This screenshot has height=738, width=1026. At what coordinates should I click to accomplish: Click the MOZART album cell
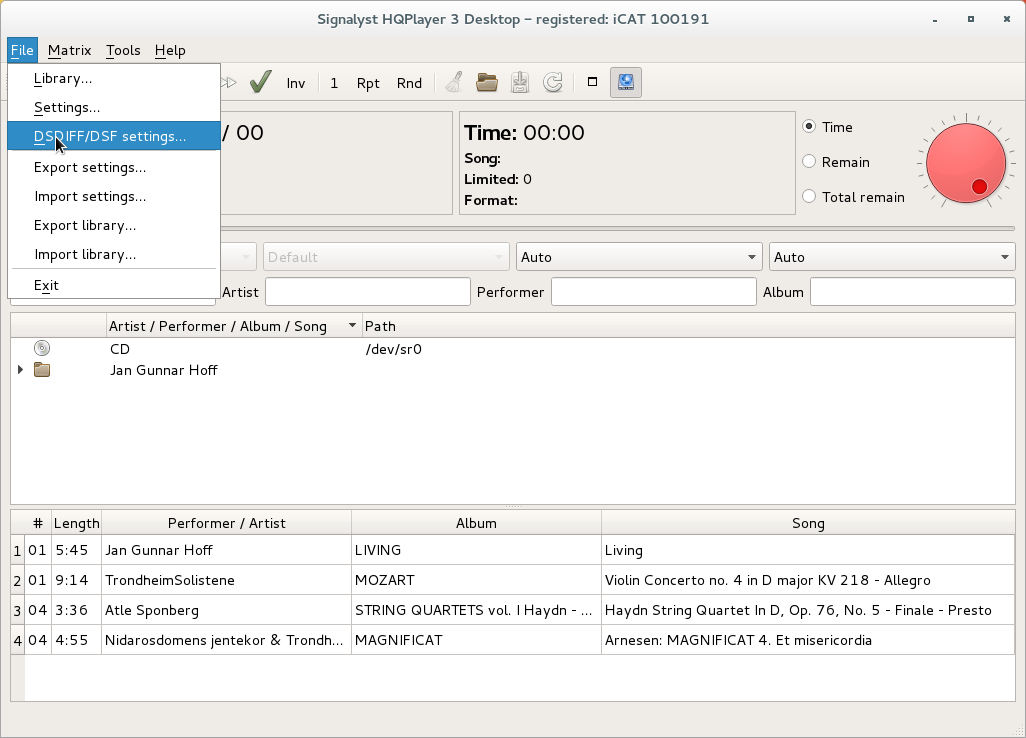(476, 580)
